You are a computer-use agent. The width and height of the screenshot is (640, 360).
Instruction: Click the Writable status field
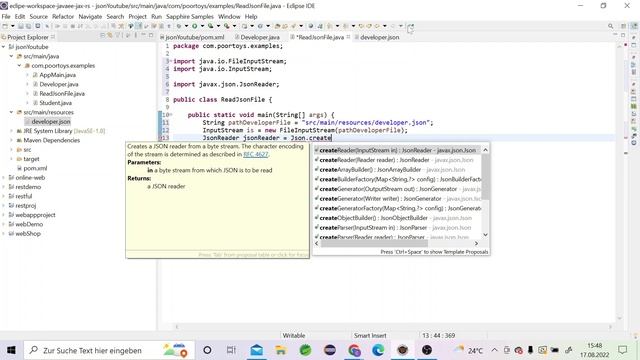(294, 336)
